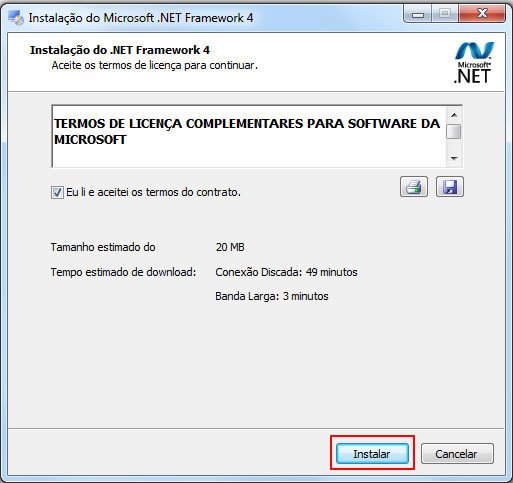Screen dimensions: 513x483
Task: Click the 'Instalação do .NET Framework 4' heading
Action: pyautogui.click(x=120, y=50)
